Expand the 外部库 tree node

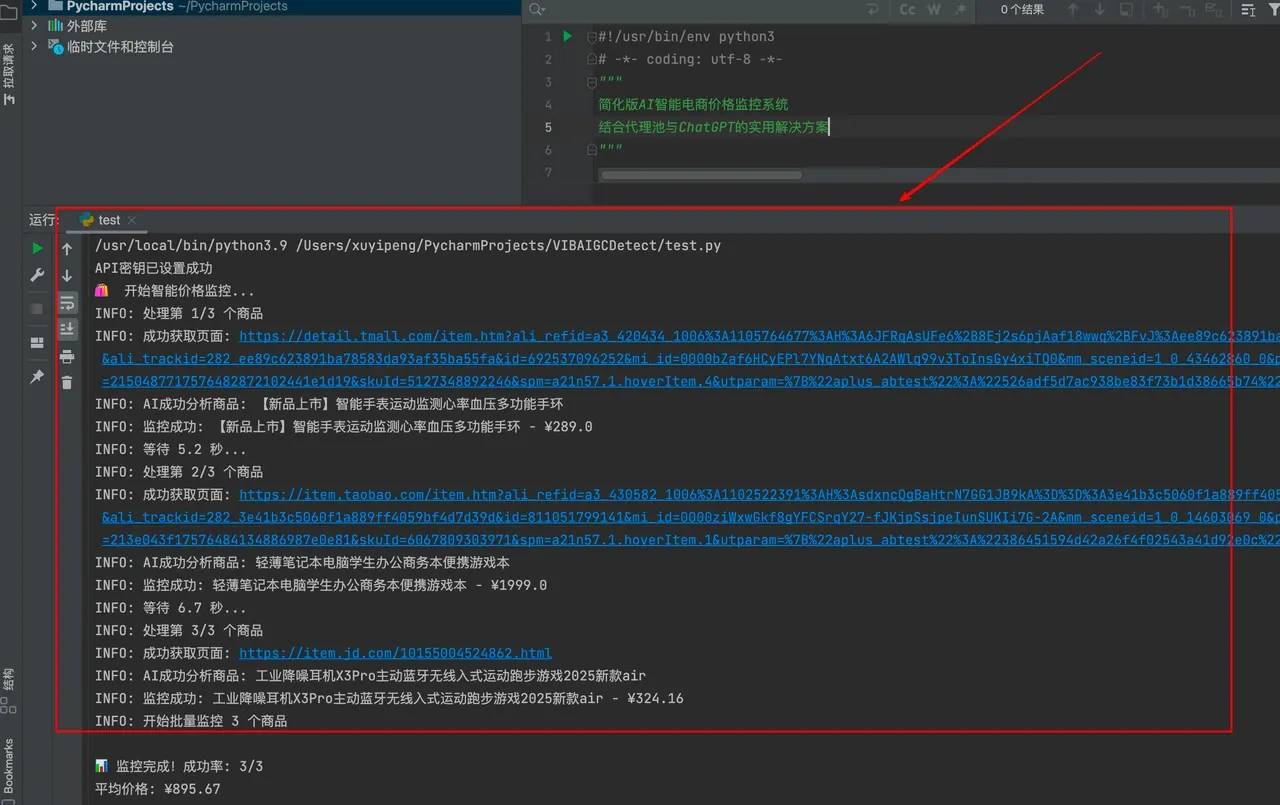pos(35,26)
